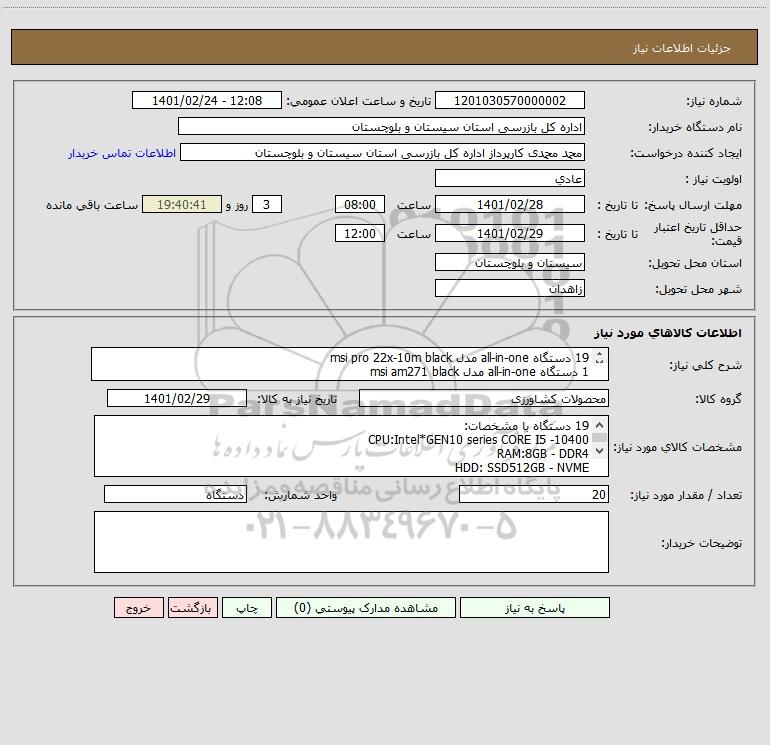
Task: Click 'HDD: SSD512GB - NVME' specification line
Action: coord(522,468)
